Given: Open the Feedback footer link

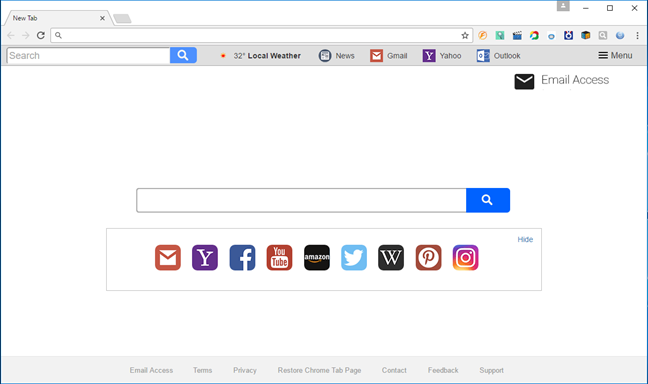Looking at the screenshot, I should pos(443,370).
